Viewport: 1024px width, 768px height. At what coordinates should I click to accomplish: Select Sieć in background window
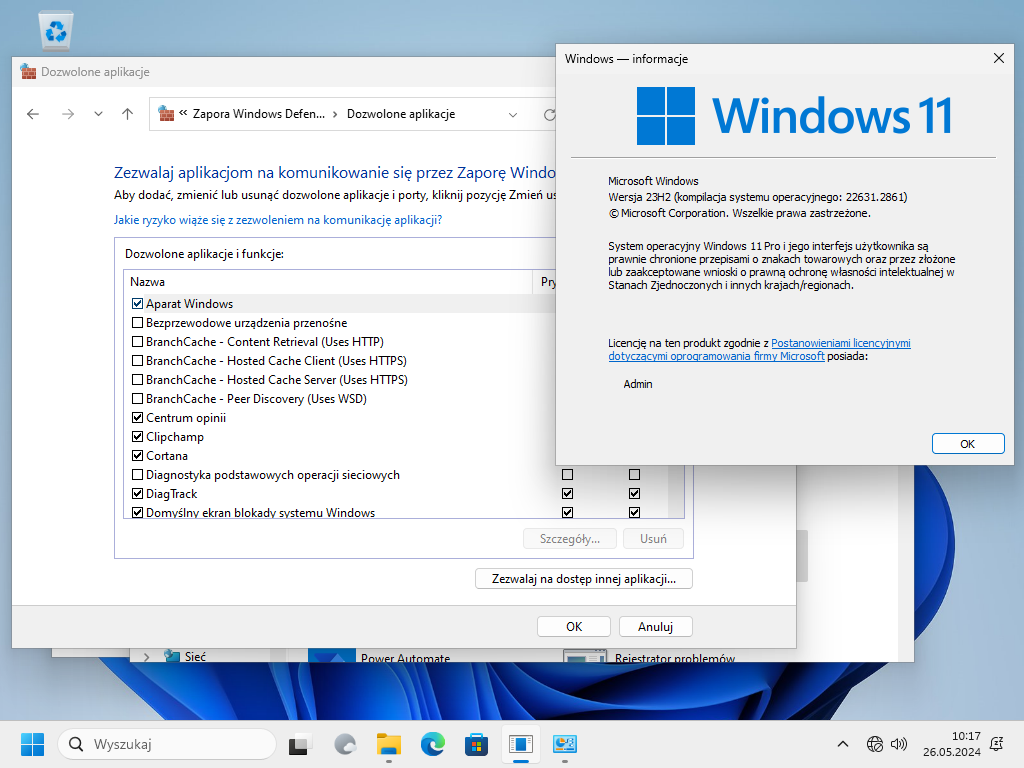coord(195,656)
